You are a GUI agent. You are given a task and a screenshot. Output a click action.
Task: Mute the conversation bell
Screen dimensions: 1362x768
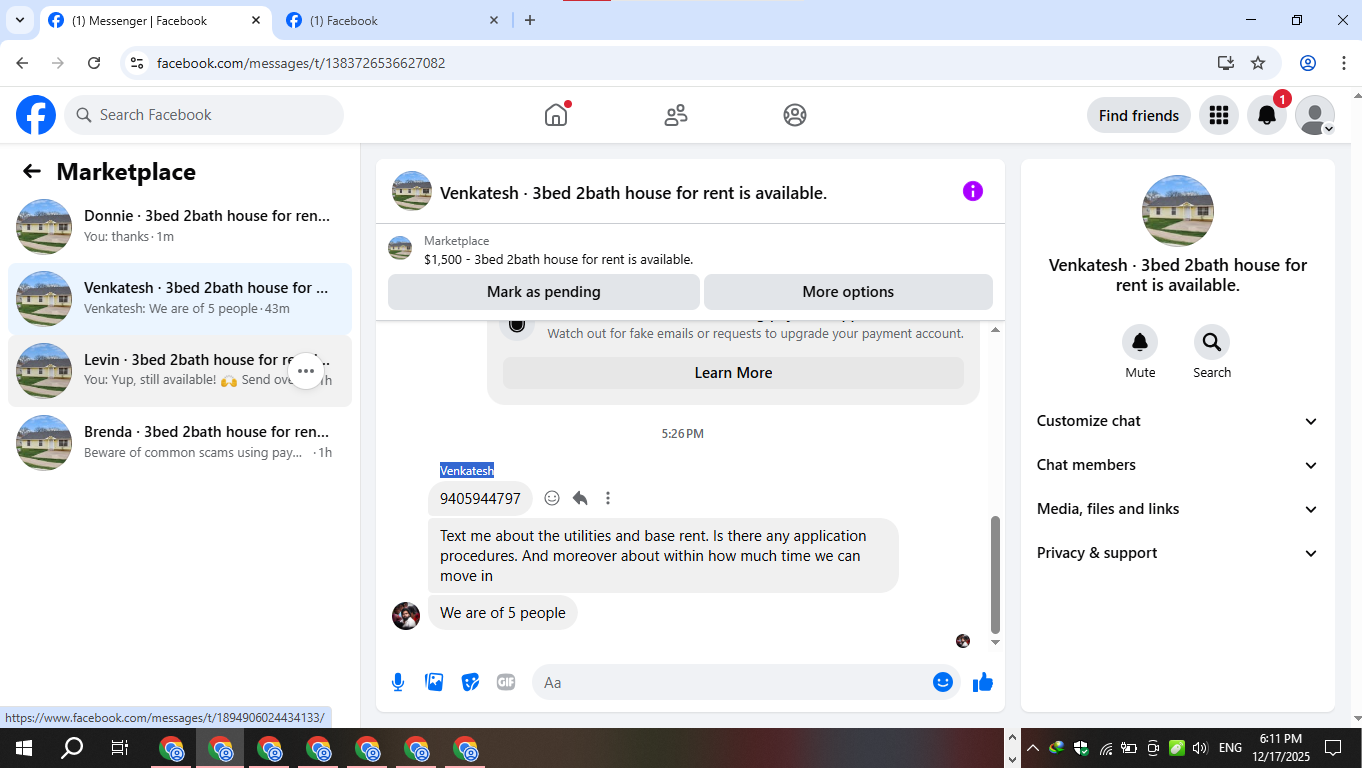(1140, 343)
